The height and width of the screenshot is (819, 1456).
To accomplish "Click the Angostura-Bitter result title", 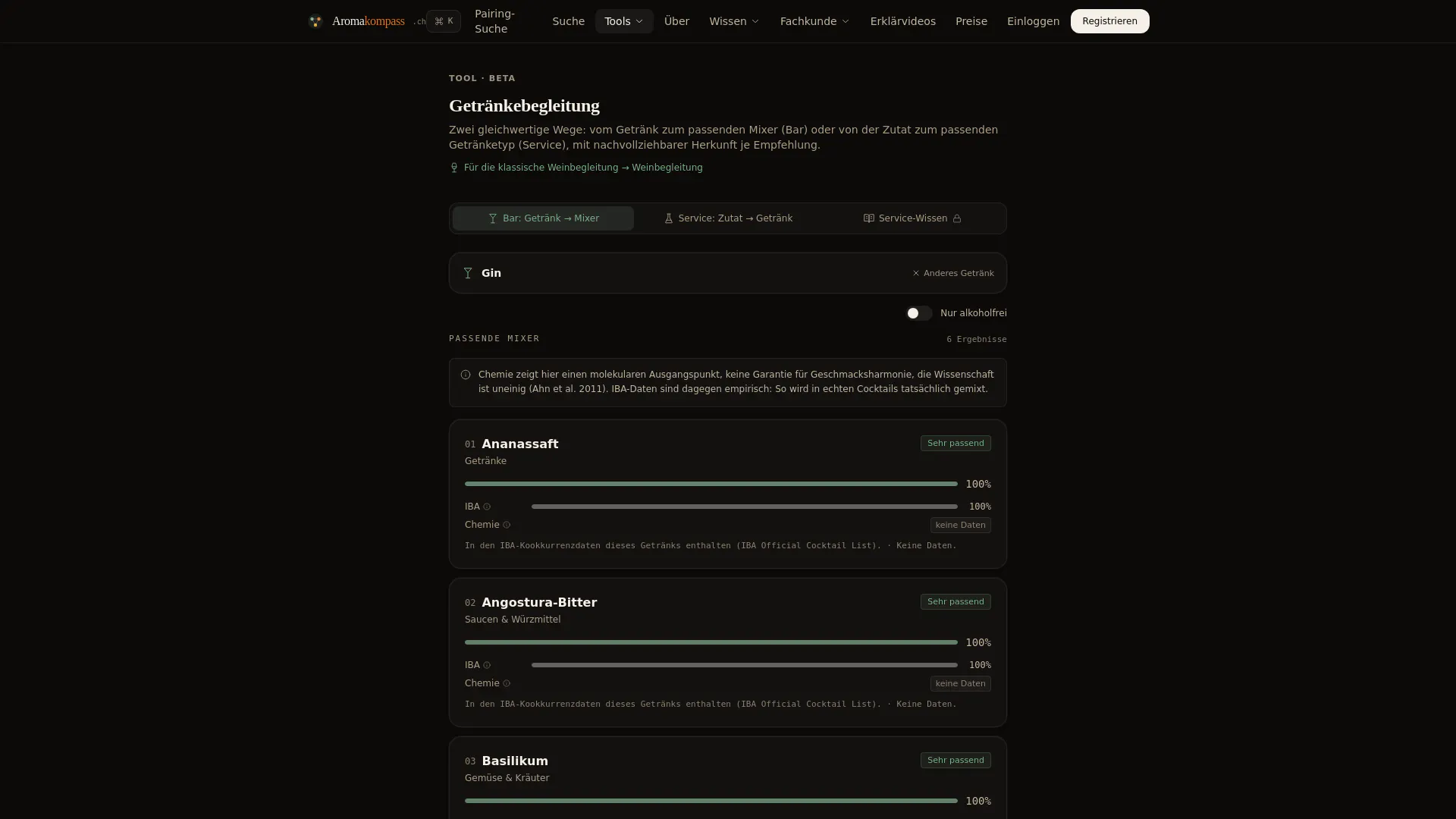I will click(539, 602).
